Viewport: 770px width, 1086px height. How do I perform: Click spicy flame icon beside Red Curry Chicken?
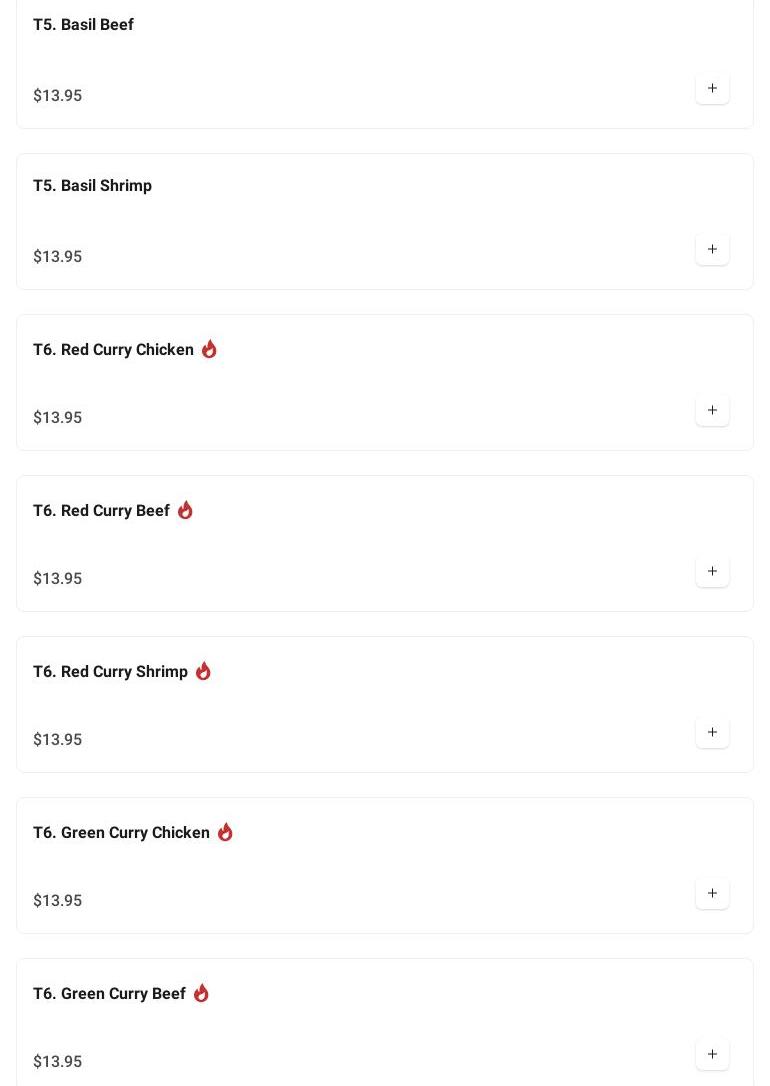pos(209,349)
